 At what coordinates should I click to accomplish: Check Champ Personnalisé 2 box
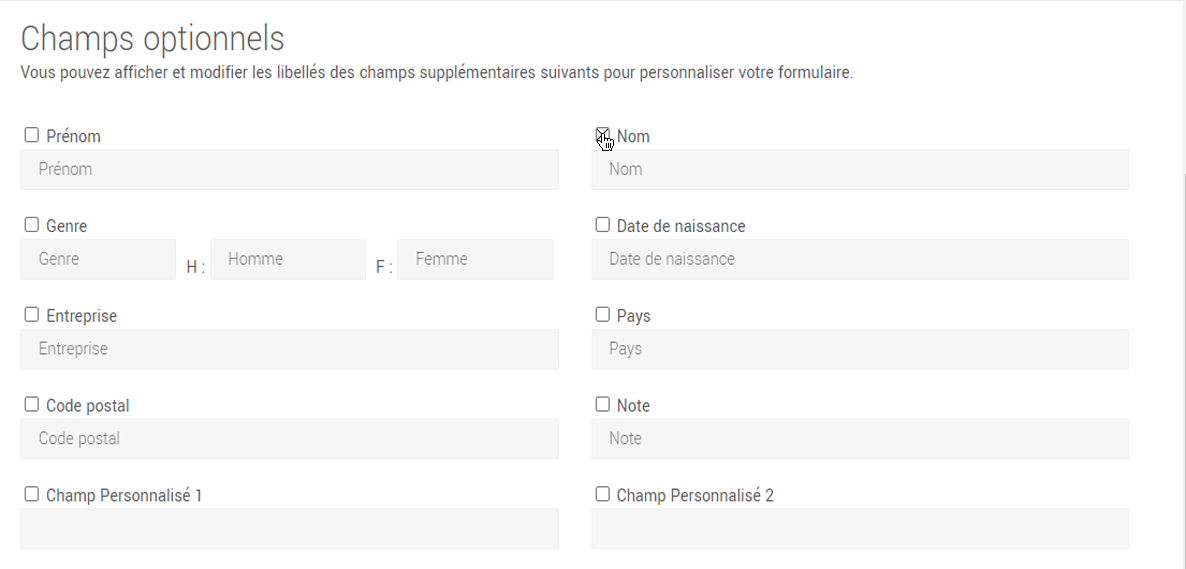pos(602,494)
